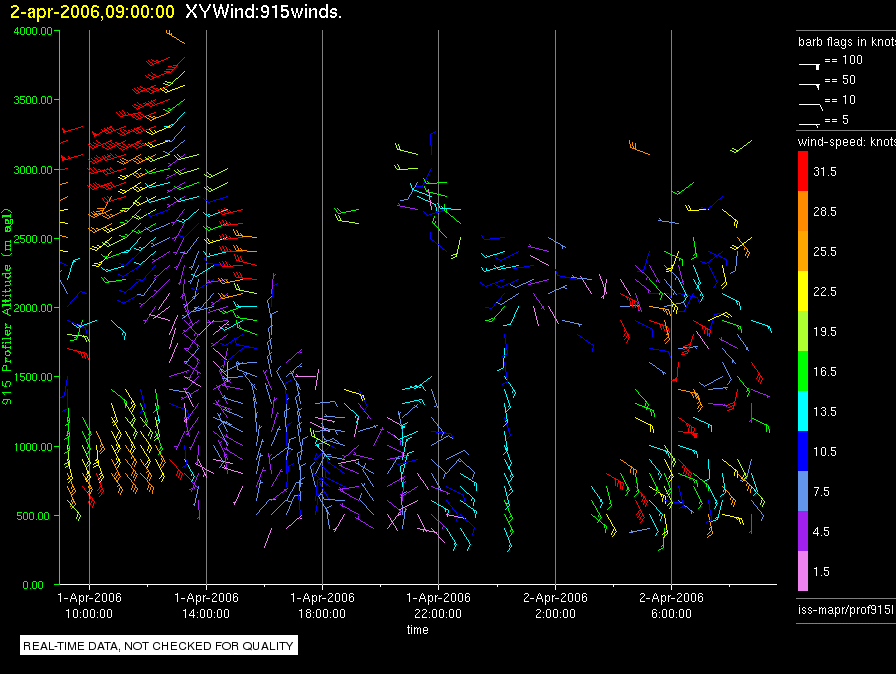Click the 'wind-speed: knots' legend heading
Screen dimensions: 896x674
pyautogui.click(x=847, y=142)
